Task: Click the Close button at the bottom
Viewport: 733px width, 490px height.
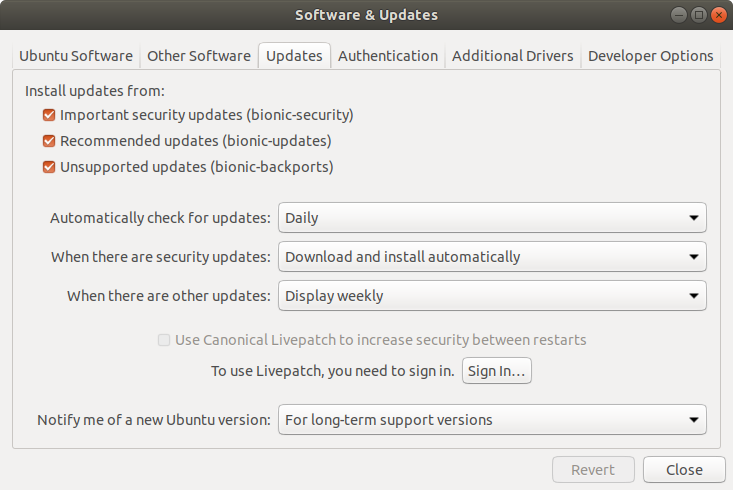Action: point(684,470)
